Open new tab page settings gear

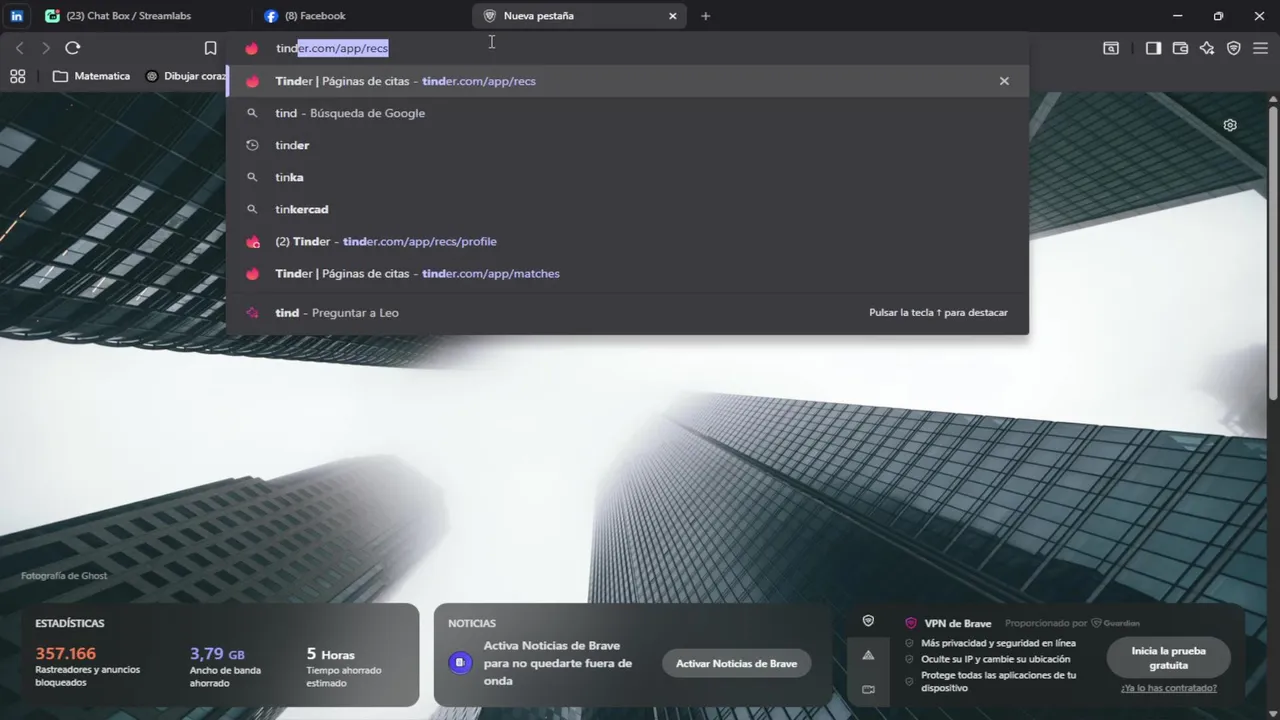tap(1230, 125)
